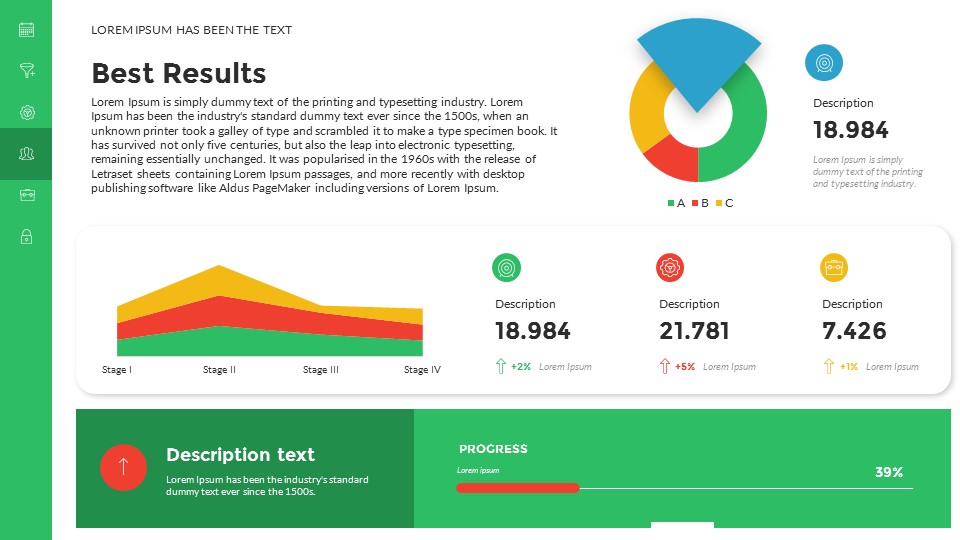The width and height of the screenshot is (960, 540).
Task: Click the calendar icon in the sidebar
Action: click(x=27, y=30)
